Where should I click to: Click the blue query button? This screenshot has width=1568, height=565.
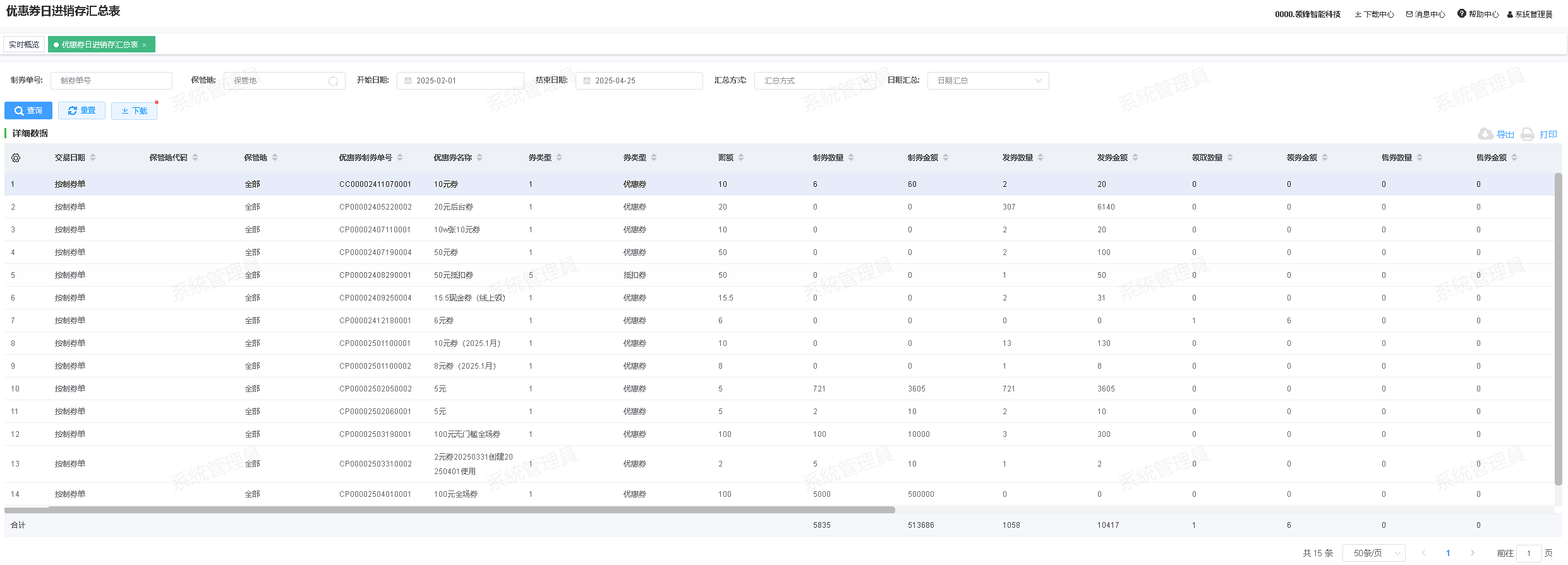coord(28,110)
